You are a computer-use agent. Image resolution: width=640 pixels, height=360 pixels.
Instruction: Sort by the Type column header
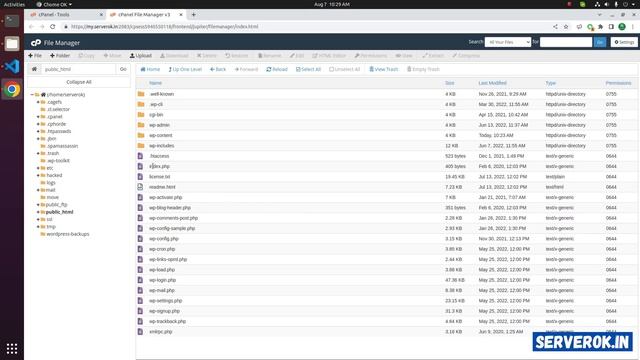[x=551, y=83]
